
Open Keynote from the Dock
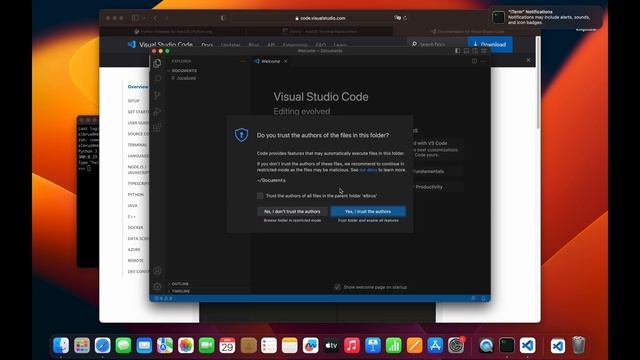point(373,345)
